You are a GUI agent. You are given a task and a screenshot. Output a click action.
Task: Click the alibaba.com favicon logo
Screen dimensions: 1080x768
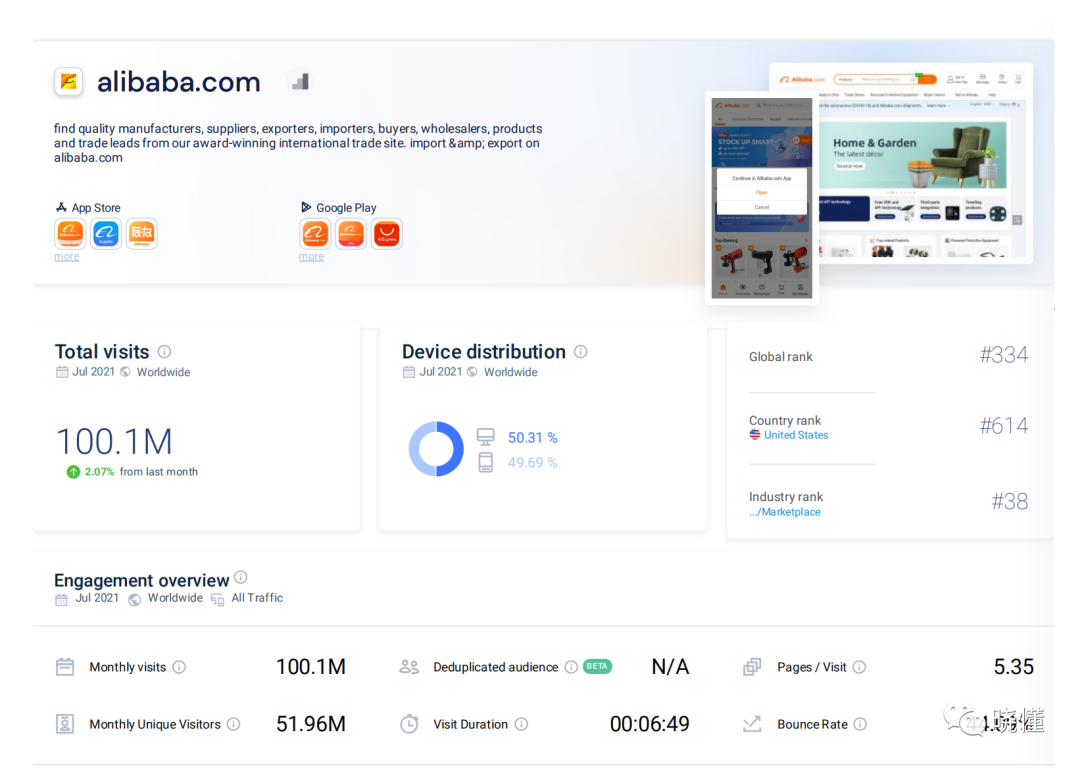(69, 82)
